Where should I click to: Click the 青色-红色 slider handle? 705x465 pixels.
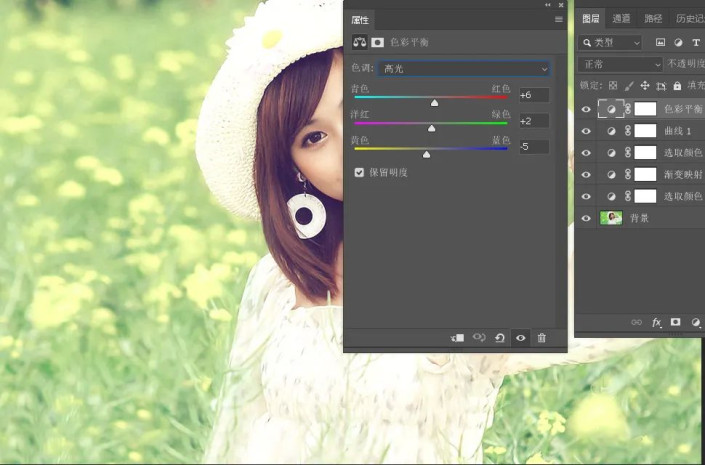[434, 102]
